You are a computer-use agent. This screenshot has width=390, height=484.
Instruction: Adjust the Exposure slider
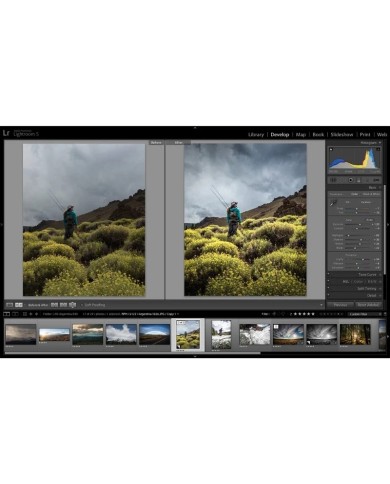click(x=360, y=225)
